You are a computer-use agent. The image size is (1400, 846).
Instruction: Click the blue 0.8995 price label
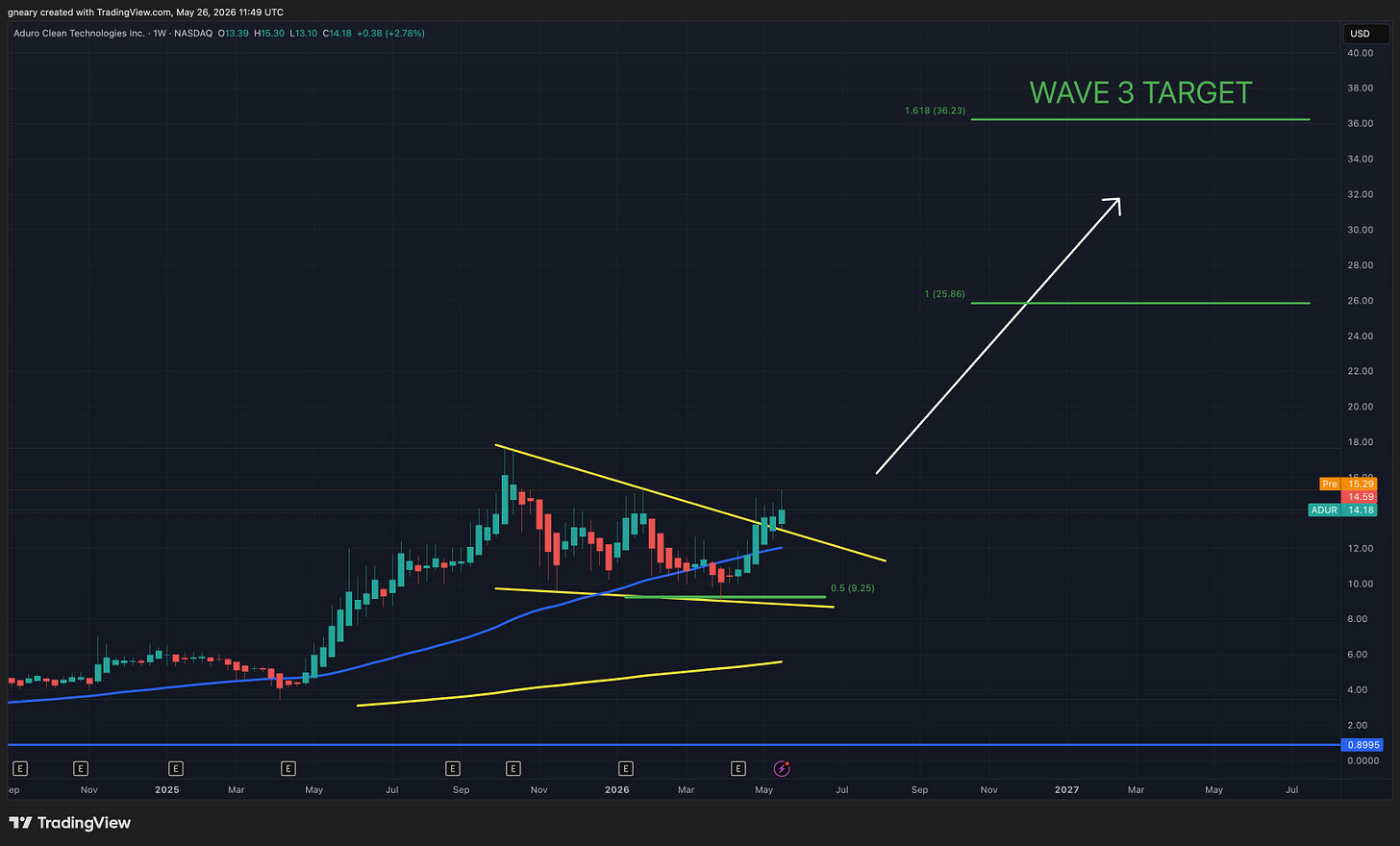pos(1363,745)
